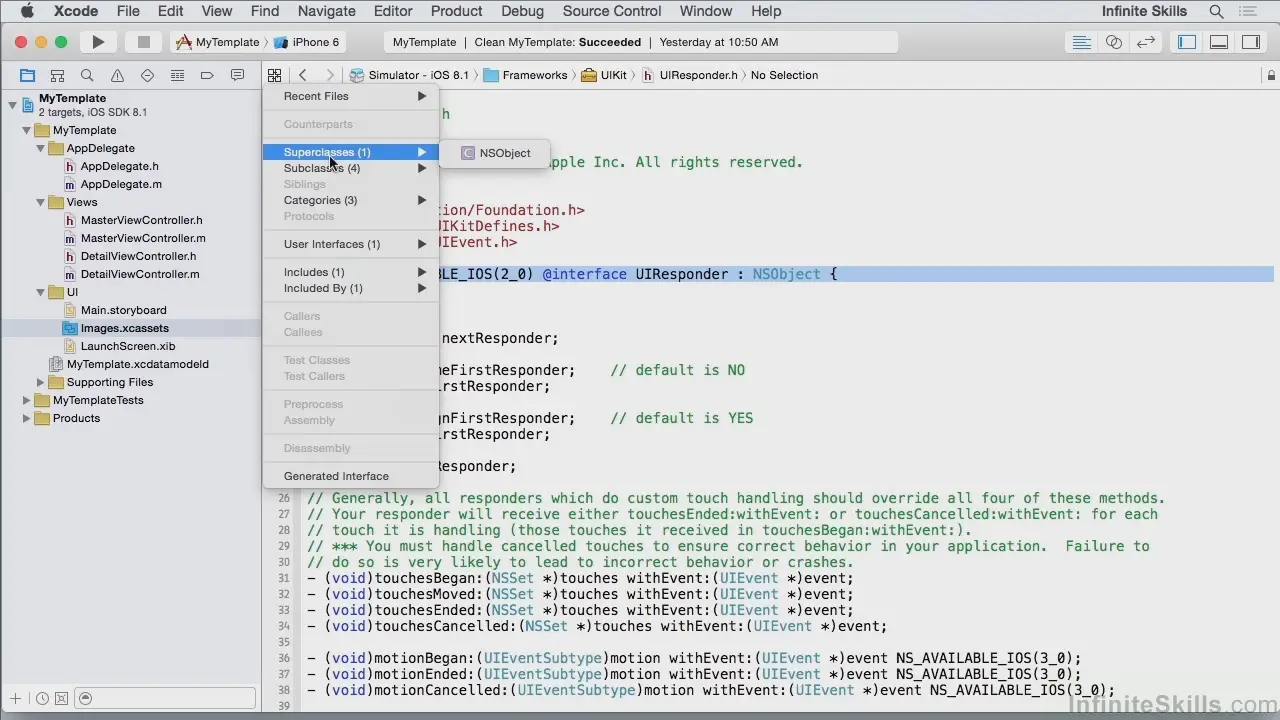Viewport: 1280px width, 720px height.
Task: Expand the MyTemplateTests group
Action: pyautogui.click(x=27, y=400)
